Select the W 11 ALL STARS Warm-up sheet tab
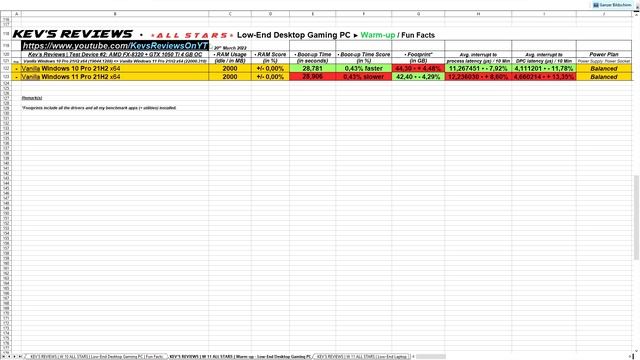640x360 pixels. click(240, 357)
